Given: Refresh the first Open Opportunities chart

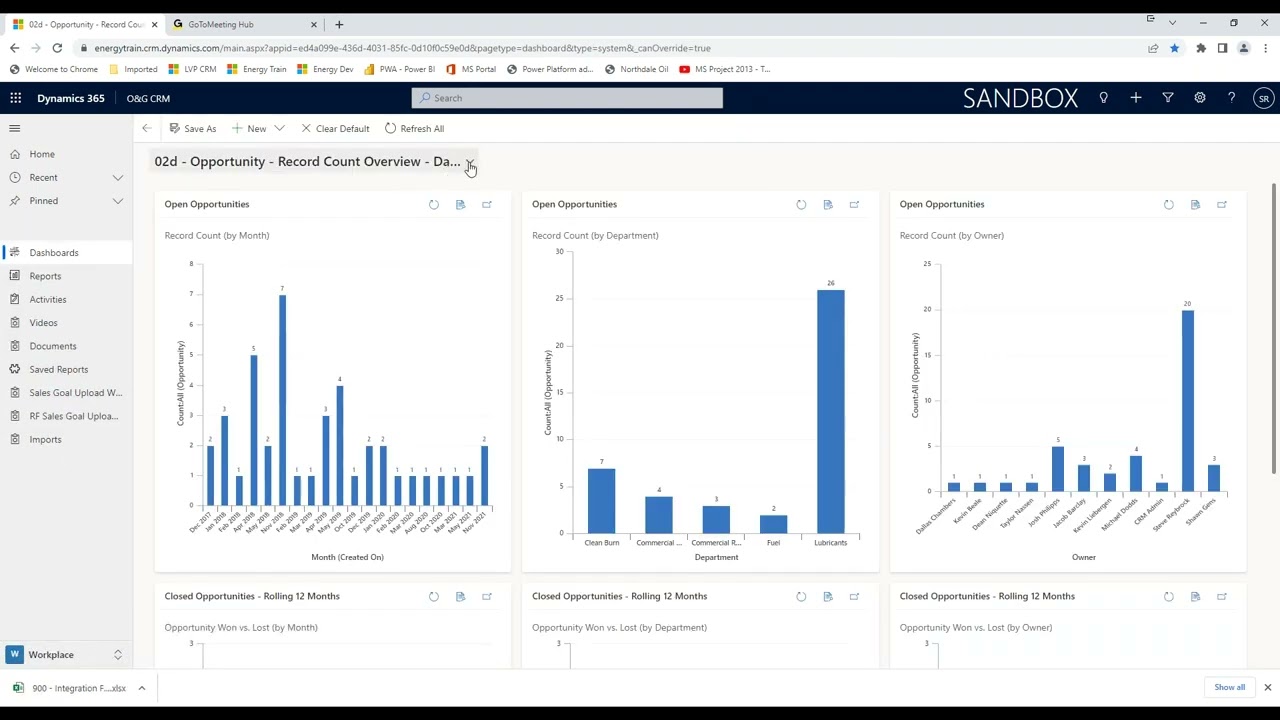Looking at the screenshot, I should pos(434,204).
